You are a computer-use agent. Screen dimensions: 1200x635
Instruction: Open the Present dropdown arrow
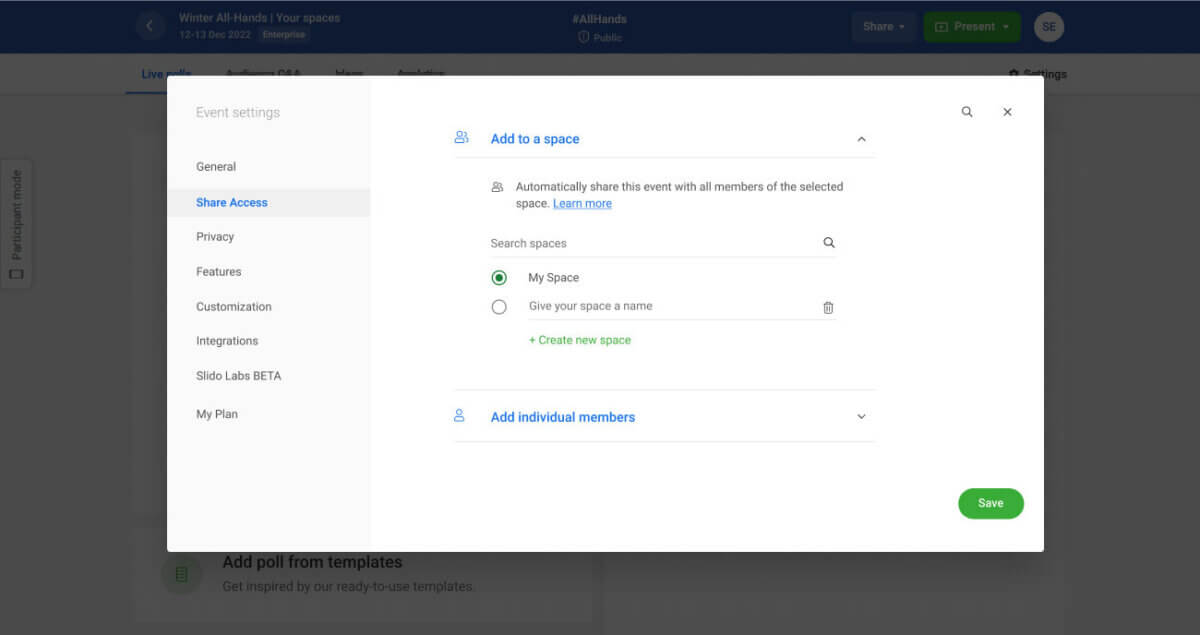point(1008,27)
